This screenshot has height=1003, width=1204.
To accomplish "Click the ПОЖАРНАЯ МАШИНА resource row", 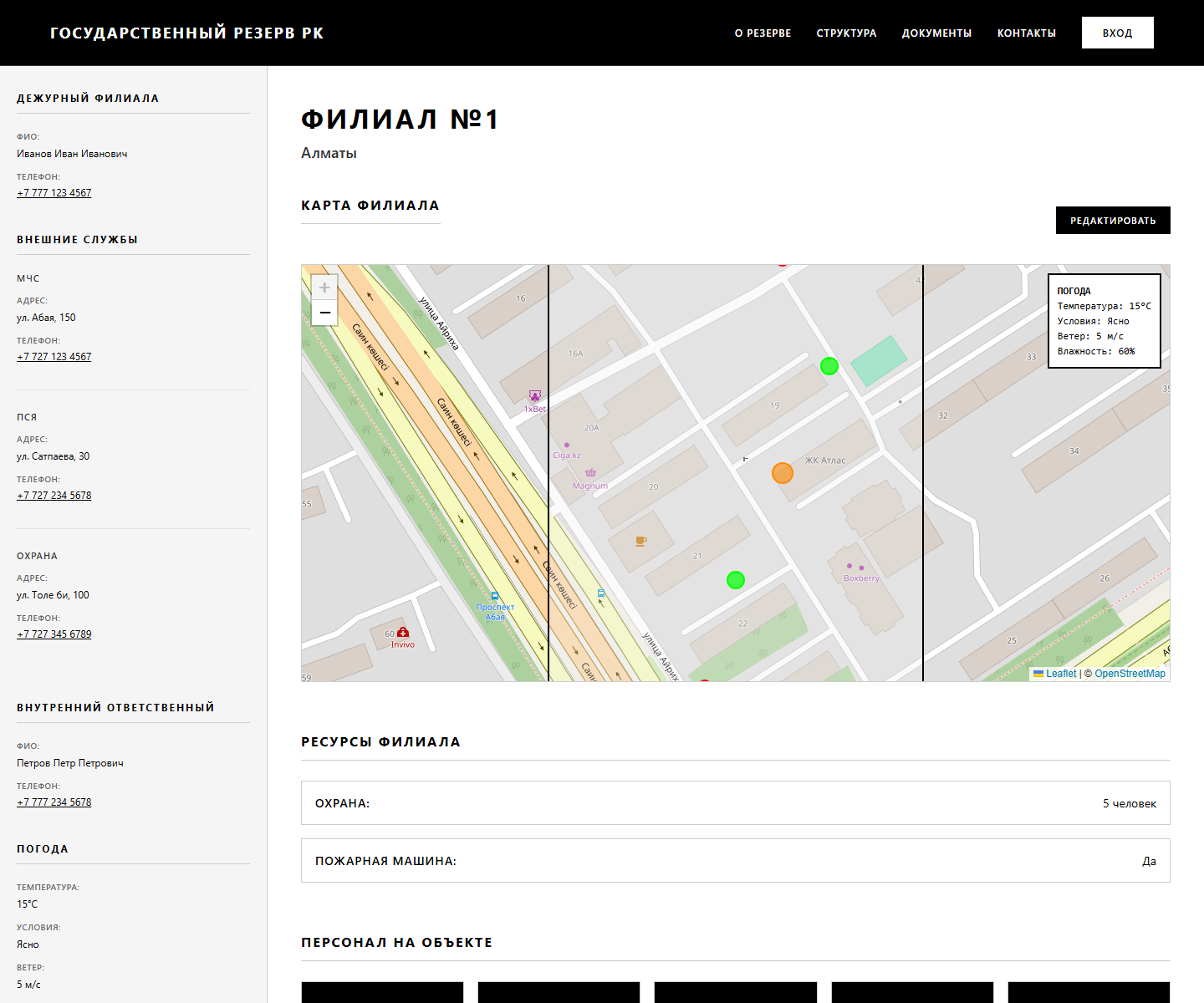I will tap(736, 861).
